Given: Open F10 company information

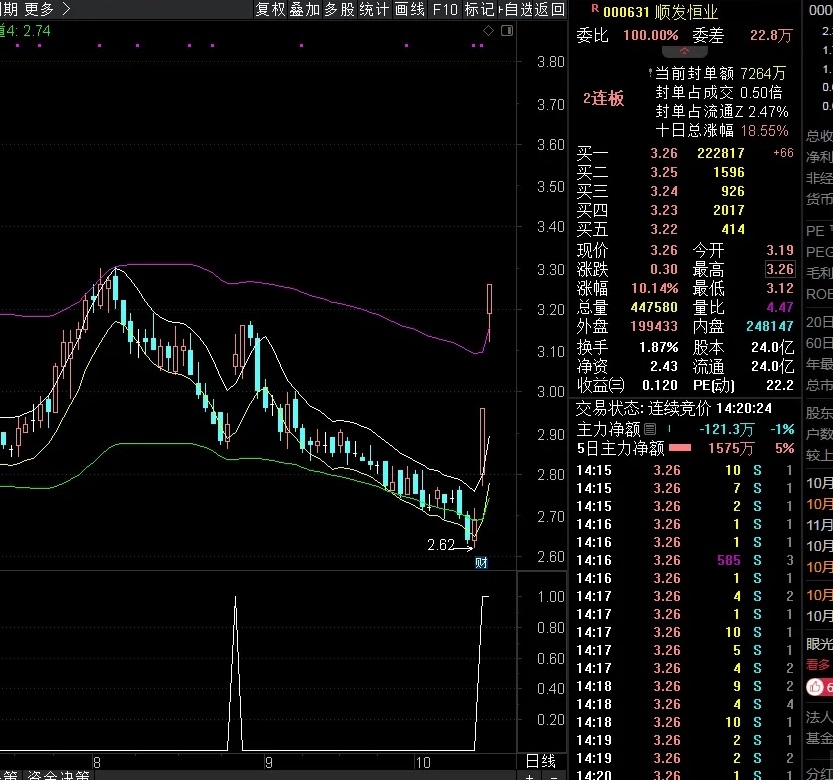Looking at the screenshot, I should pyautogui.click(x=445, y=10).
